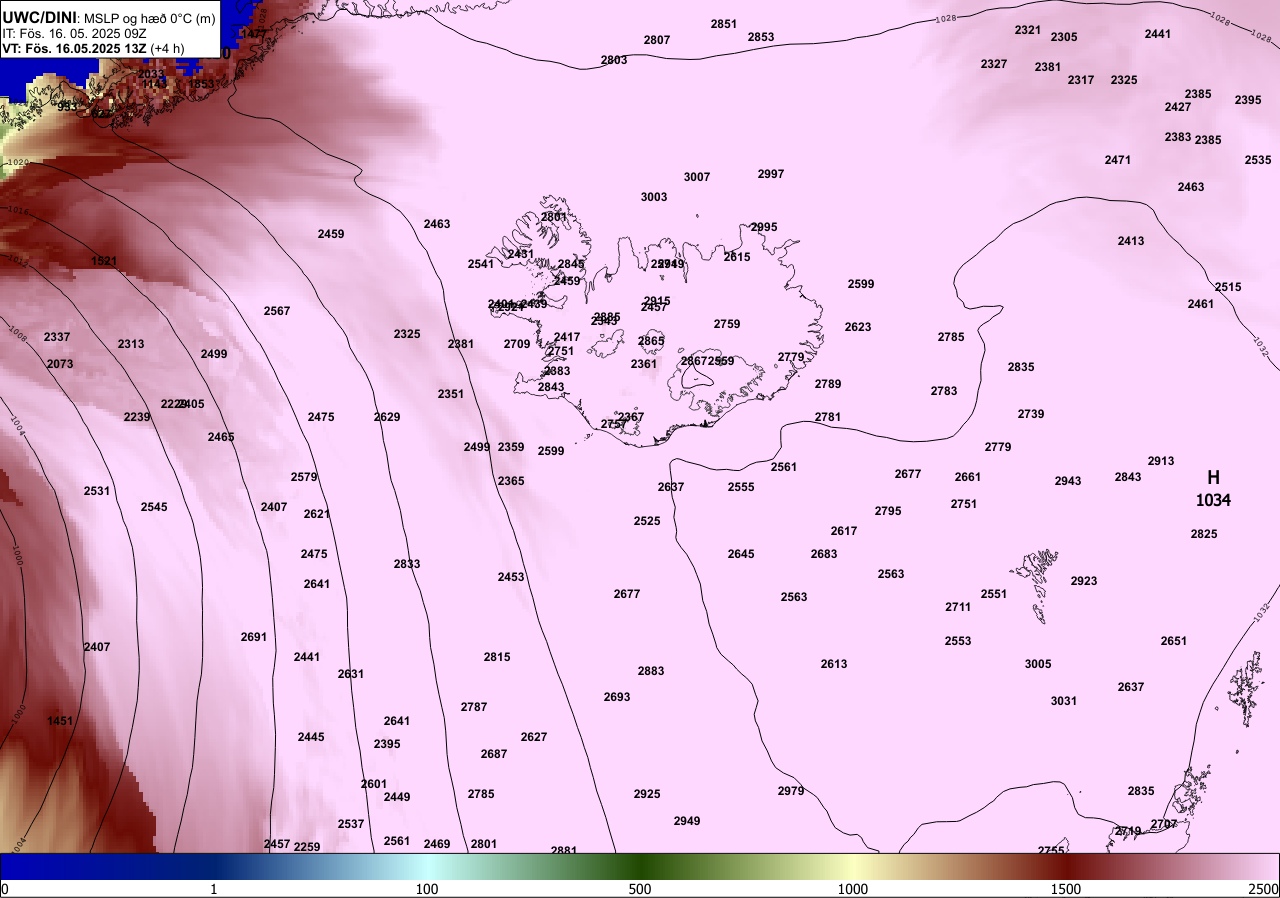Click the UWC/DINI title label

coord(39,17)
